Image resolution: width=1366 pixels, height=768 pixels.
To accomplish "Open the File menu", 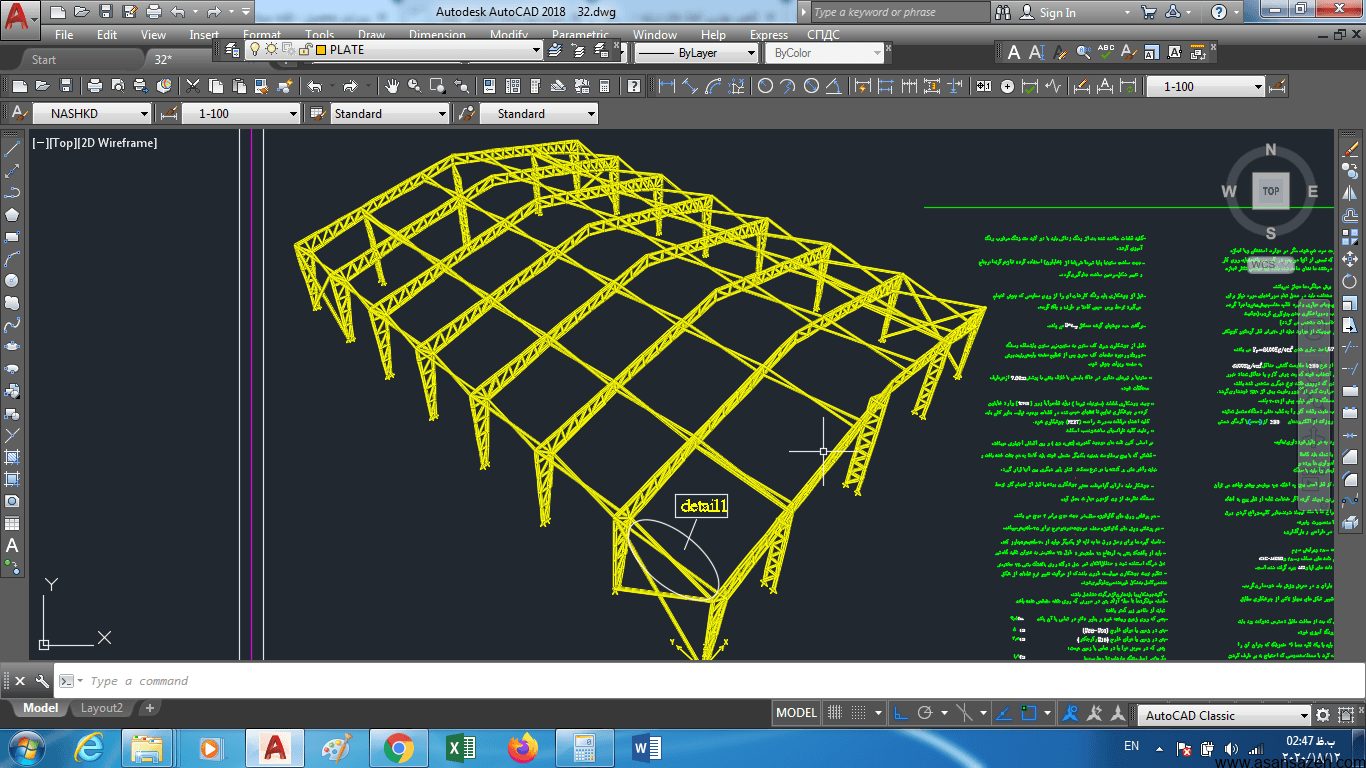I will click(x=64, y=34).
